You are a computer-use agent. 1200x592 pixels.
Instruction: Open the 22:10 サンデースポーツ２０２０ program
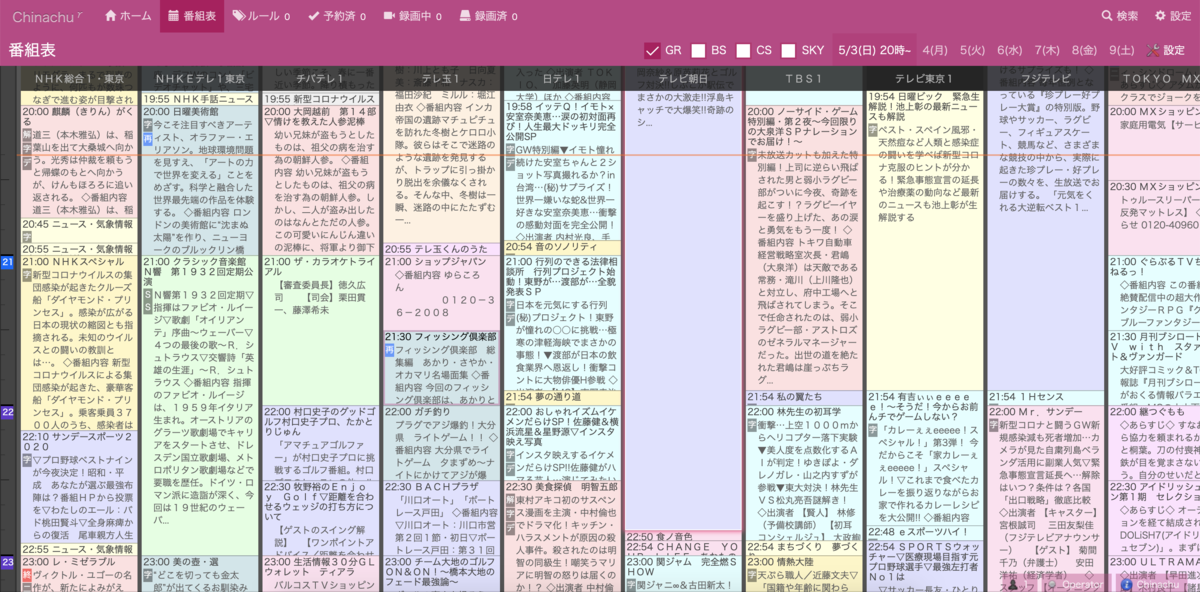80,485
